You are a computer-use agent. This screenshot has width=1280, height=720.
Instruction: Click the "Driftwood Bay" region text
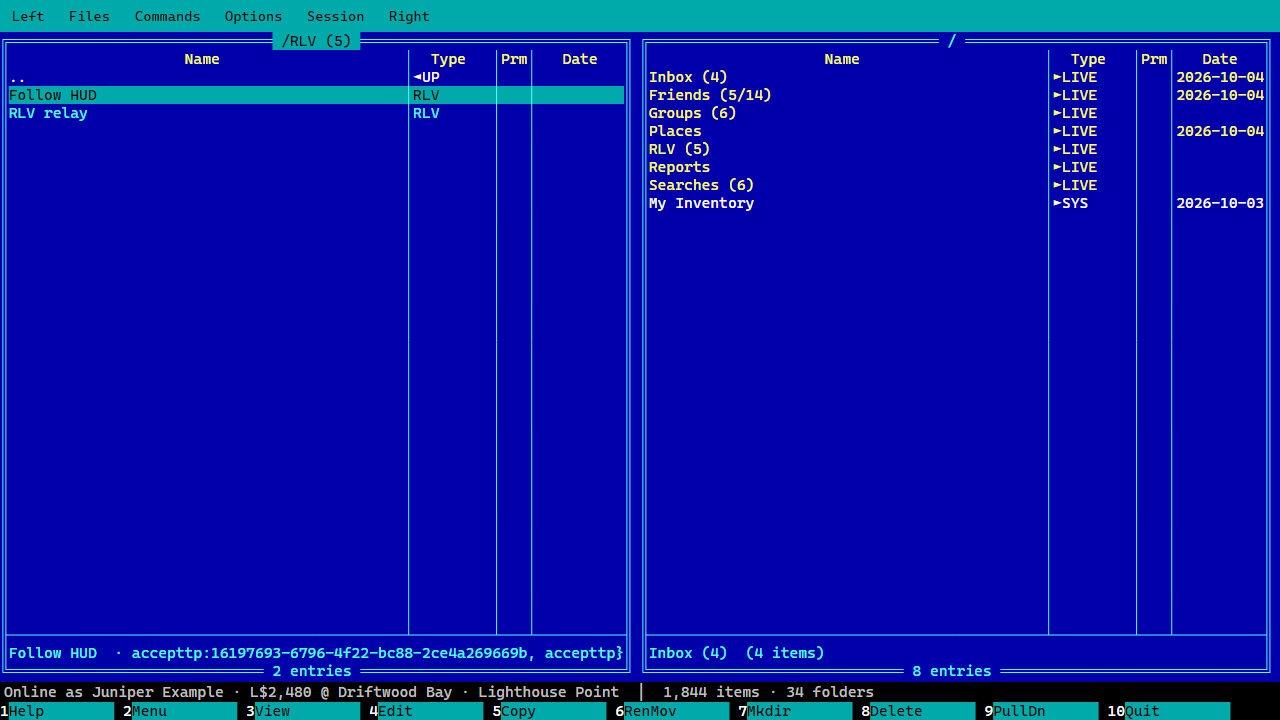(395, 692)
